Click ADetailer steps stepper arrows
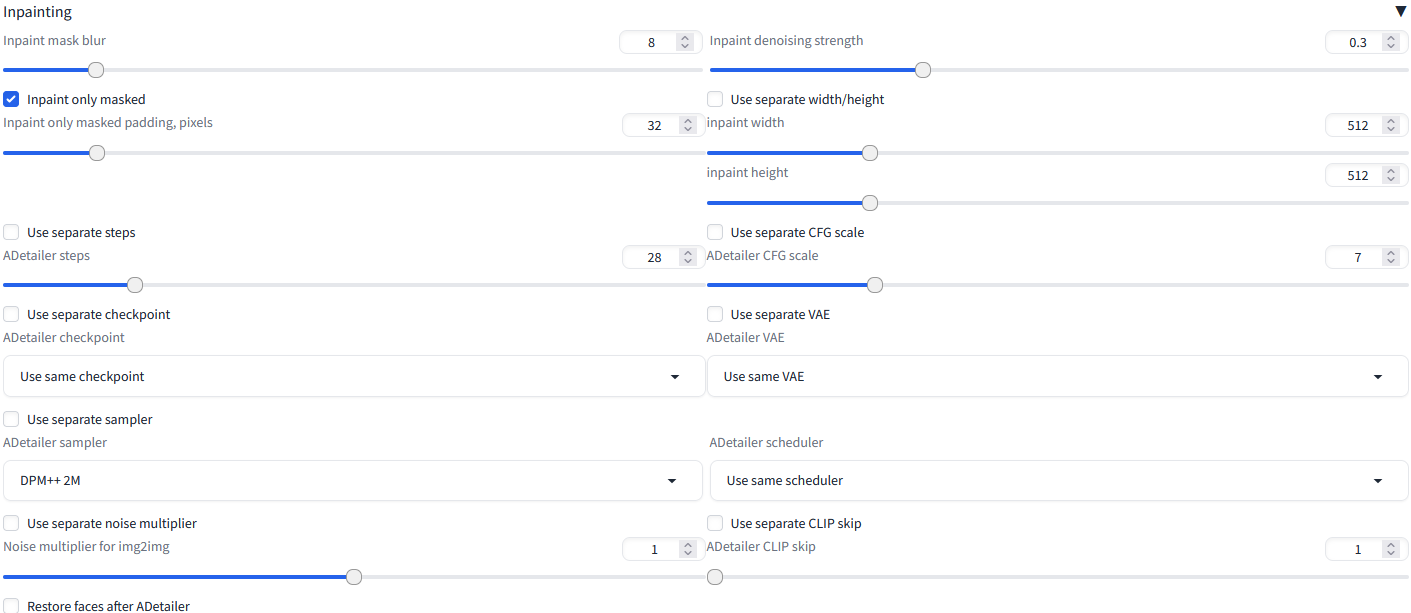 [x=687, y=257]
